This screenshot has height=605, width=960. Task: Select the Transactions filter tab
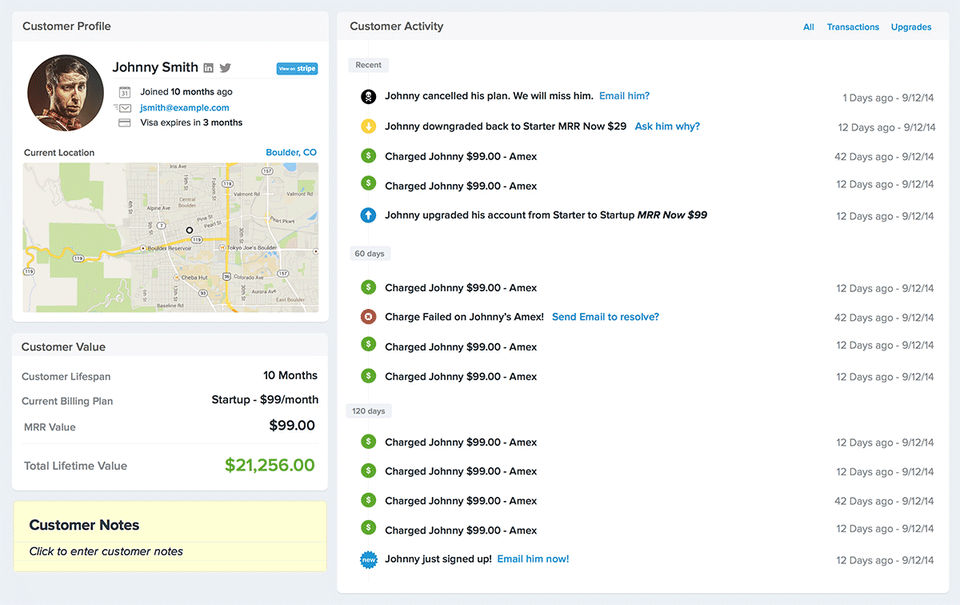coord(853,27)
